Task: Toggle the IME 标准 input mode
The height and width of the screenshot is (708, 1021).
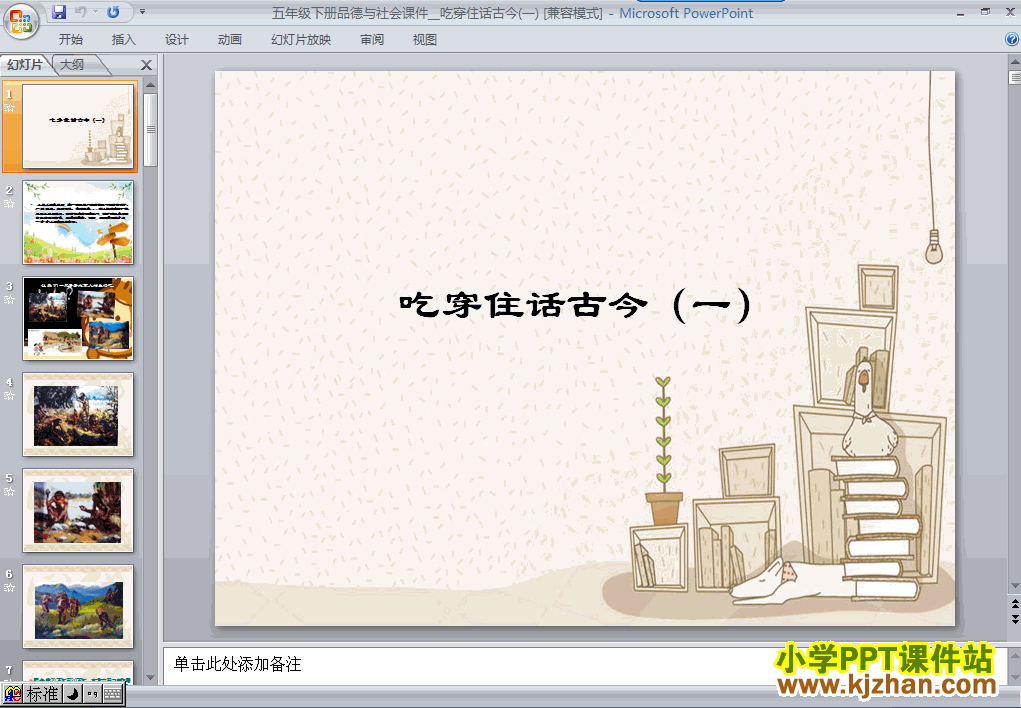Action: pyautogui.click(x=42, y=694)
